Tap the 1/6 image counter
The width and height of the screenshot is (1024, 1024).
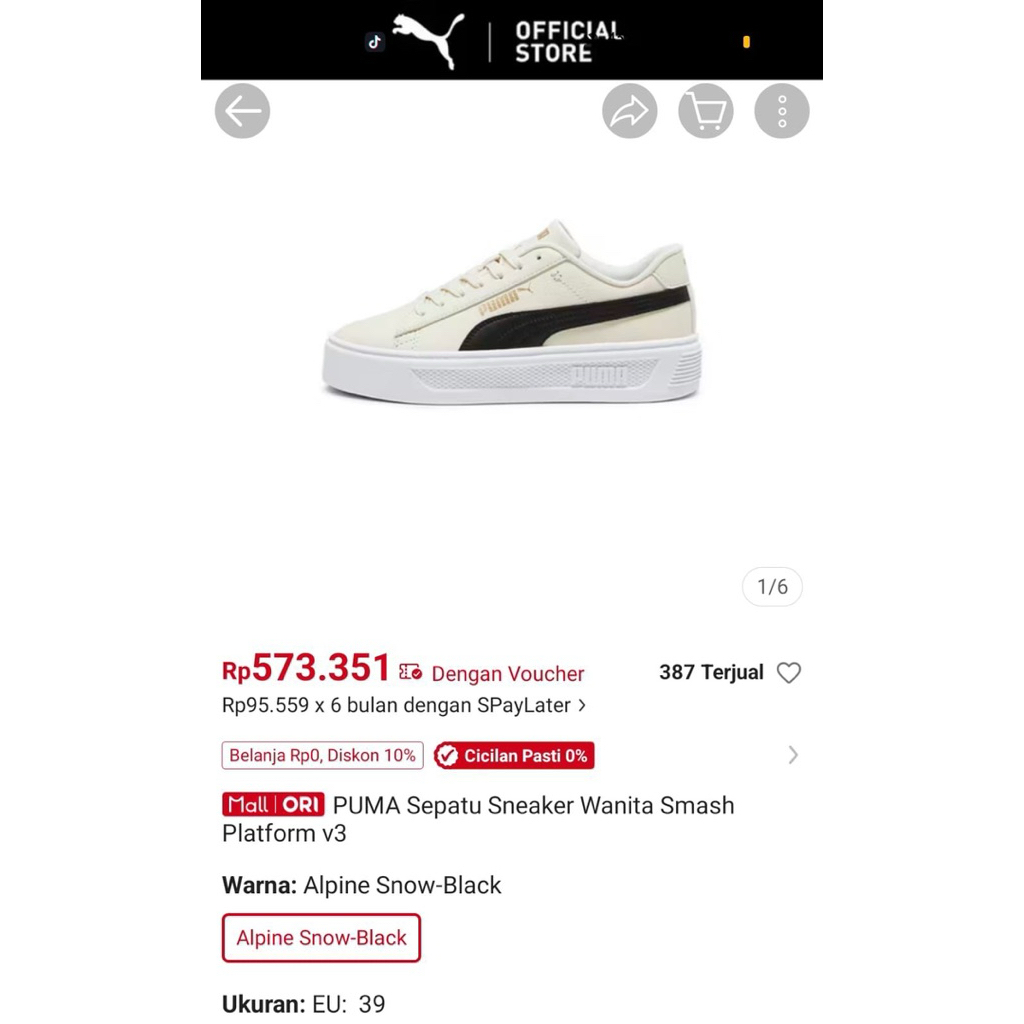pos(773,586)
